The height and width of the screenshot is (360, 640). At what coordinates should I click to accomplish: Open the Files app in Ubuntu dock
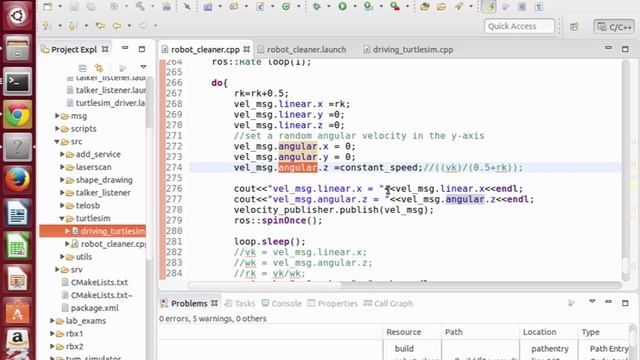pyautogui.click(x=17, y=49)
